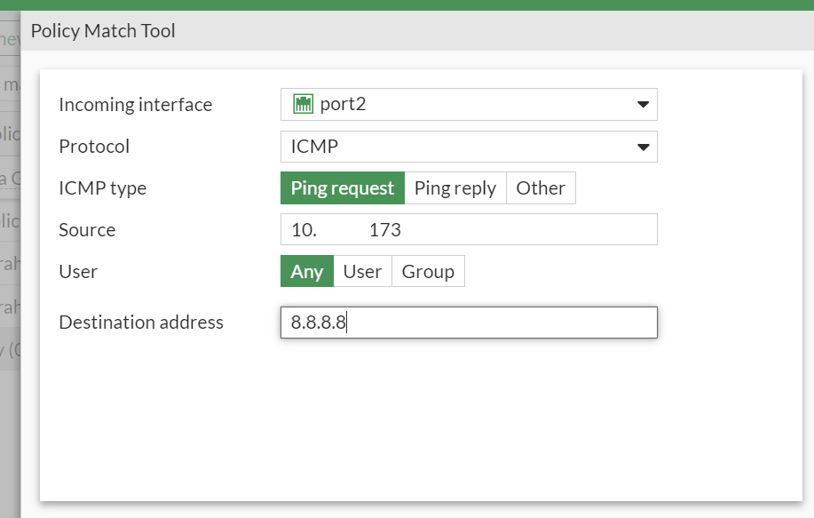The image size is (814, 518).
Task: Click the Incoming interface label
Action: 136,105
